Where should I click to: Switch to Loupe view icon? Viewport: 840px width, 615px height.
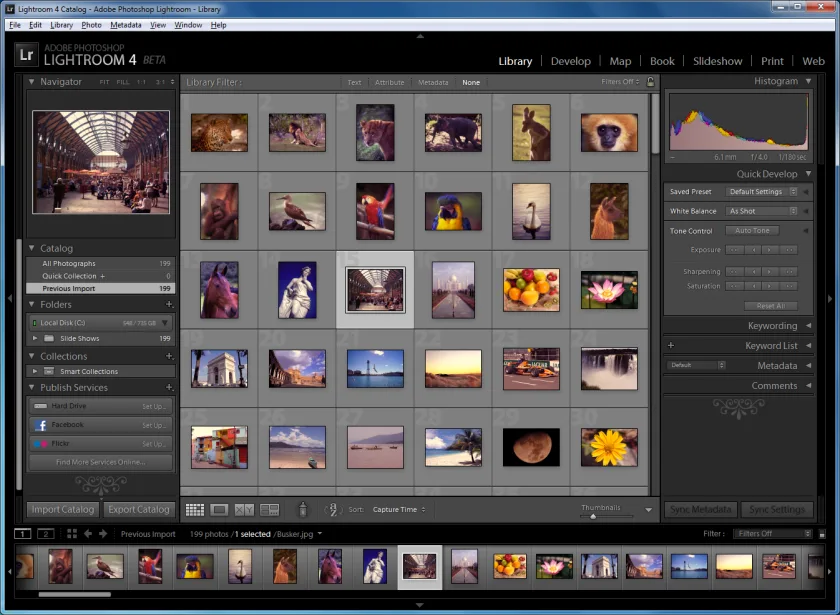click(219, 509)
